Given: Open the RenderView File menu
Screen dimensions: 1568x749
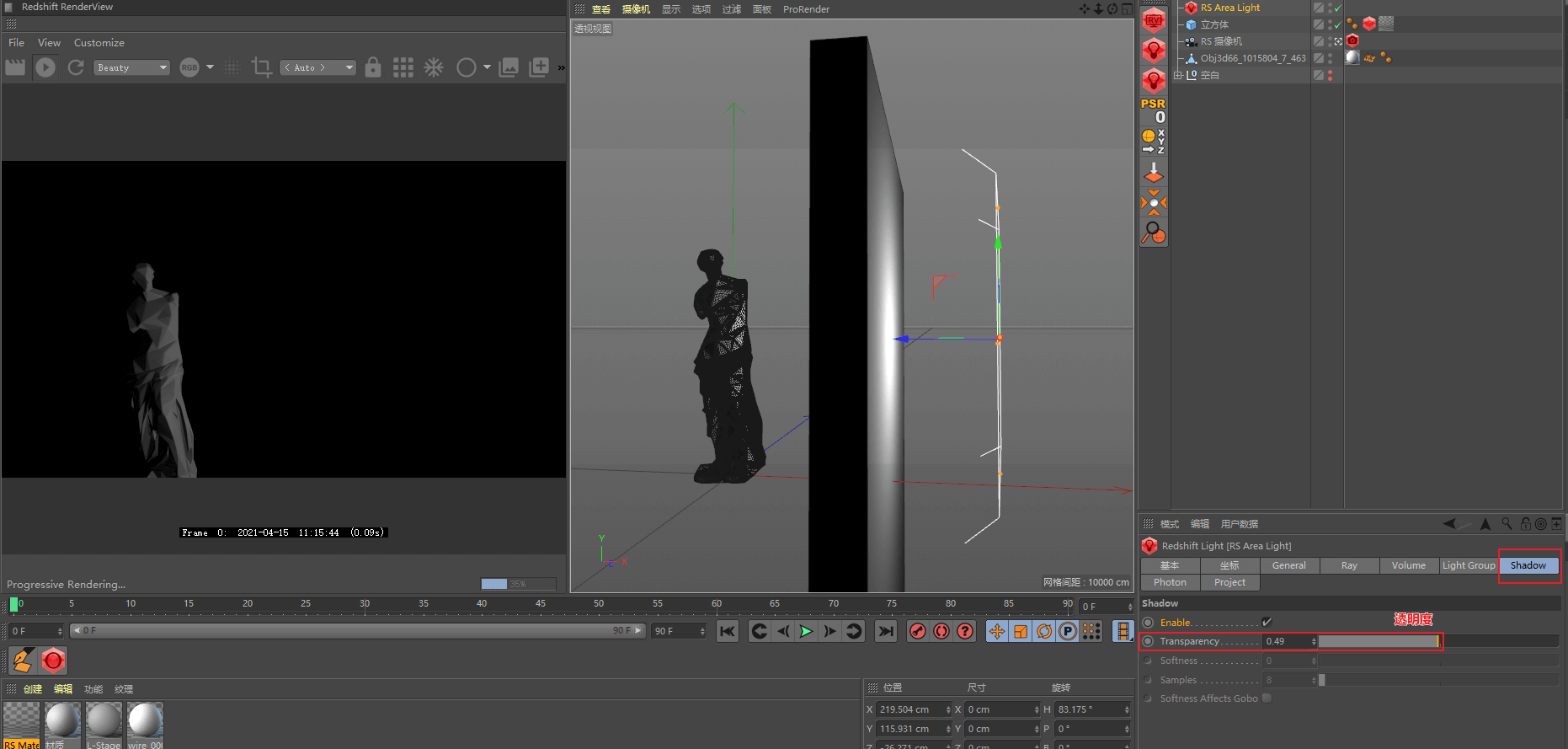Looking at the screenshot, I should [16, 42].
